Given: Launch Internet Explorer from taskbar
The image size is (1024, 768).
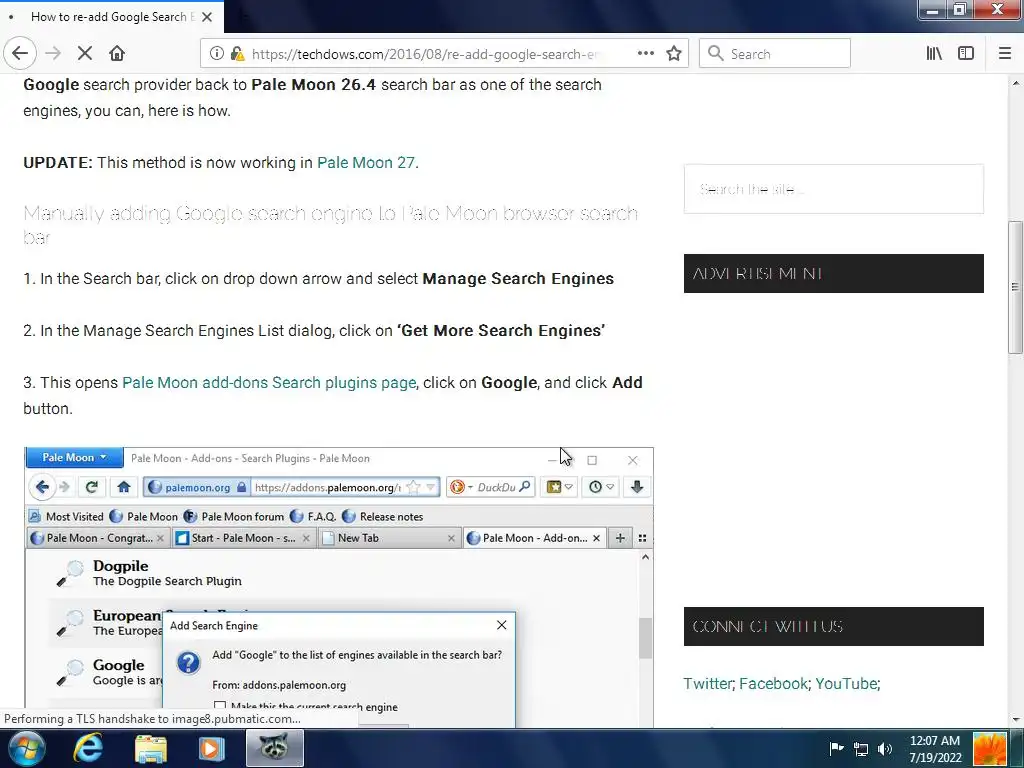Looking at the screenshot, I should click(88, 748).
